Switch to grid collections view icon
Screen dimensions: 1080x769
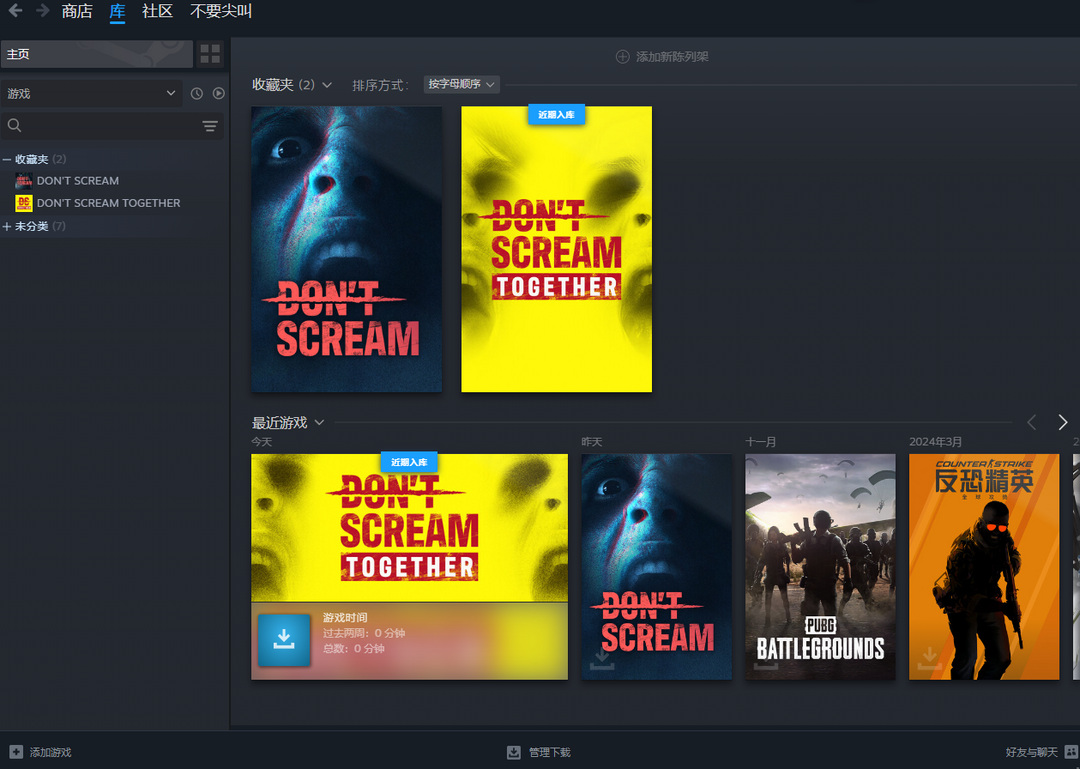[x=210, y=54]
